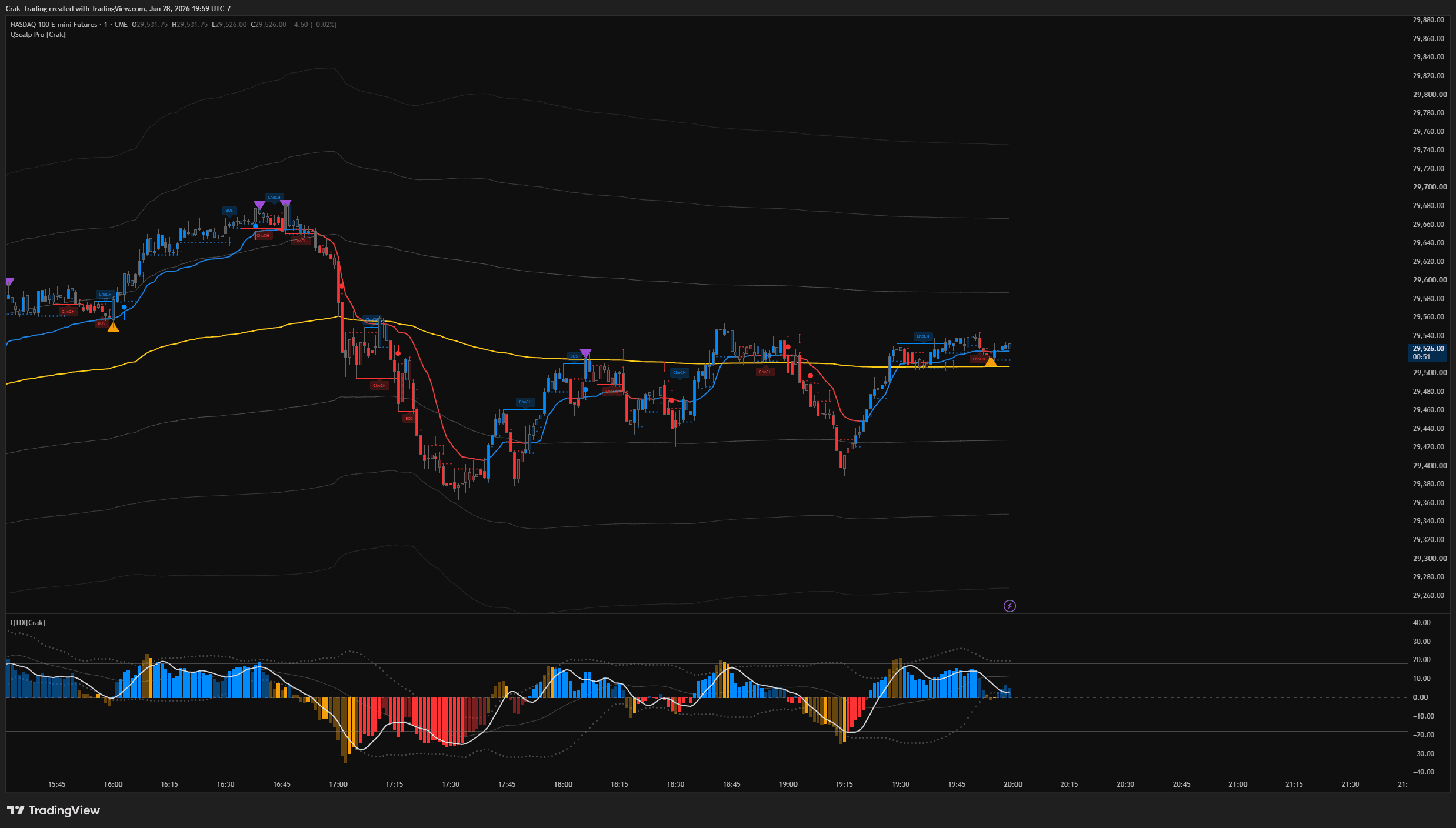1456x828 pixels.
Task: Click the 15:45 time axis label
Action: (x=56, y=784)
